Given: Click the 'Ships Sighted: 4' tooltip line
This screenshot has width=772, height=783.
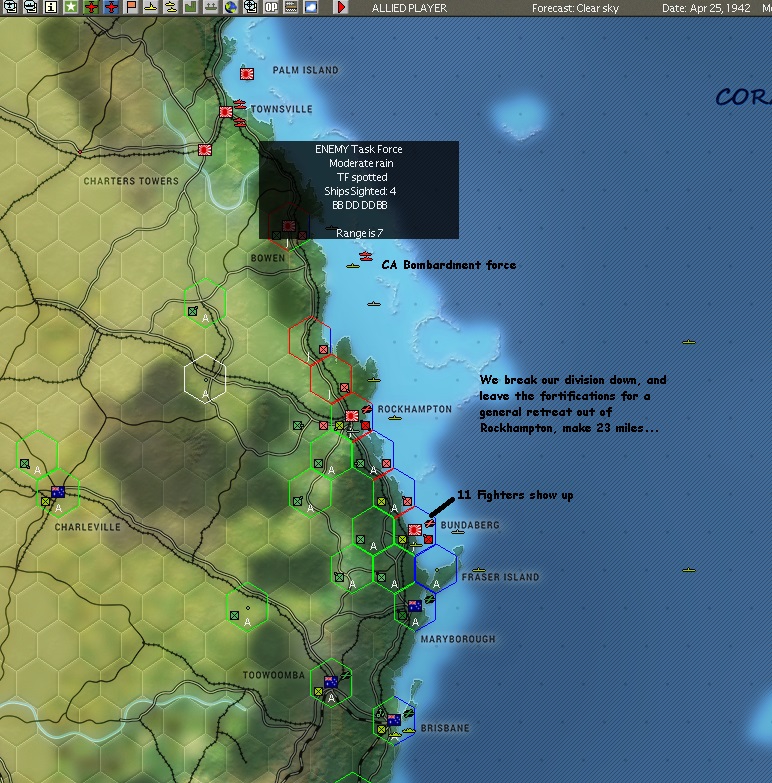Looking at the screenshot, I should point(360,191).
